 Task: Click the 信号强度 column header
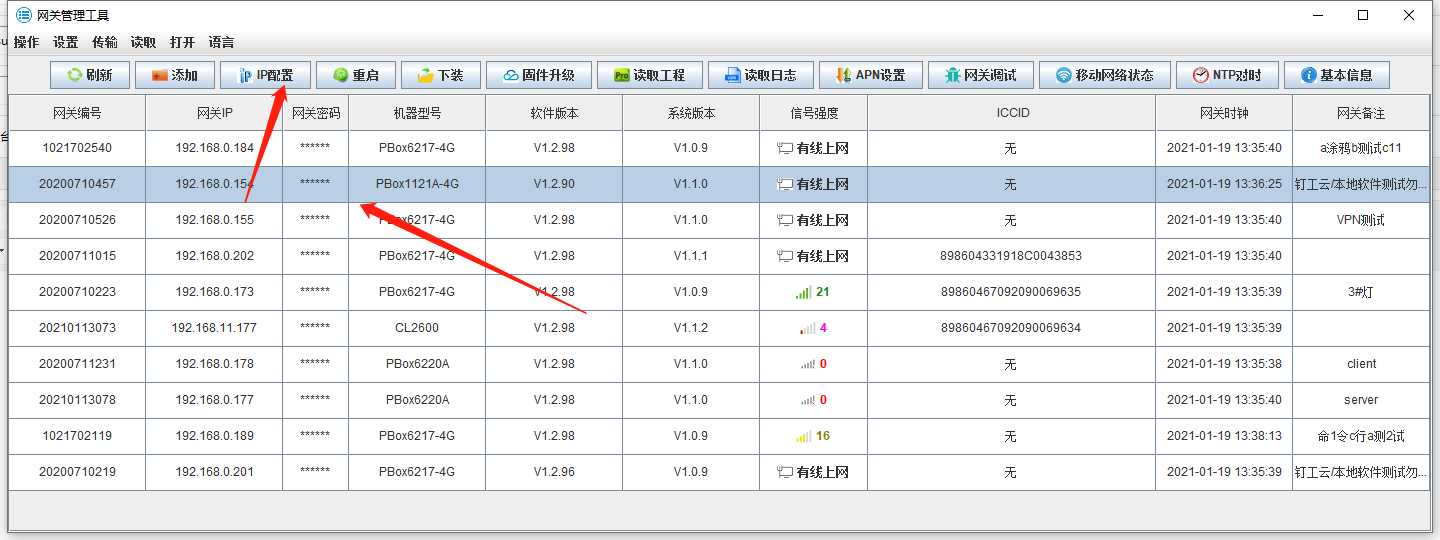813,113
